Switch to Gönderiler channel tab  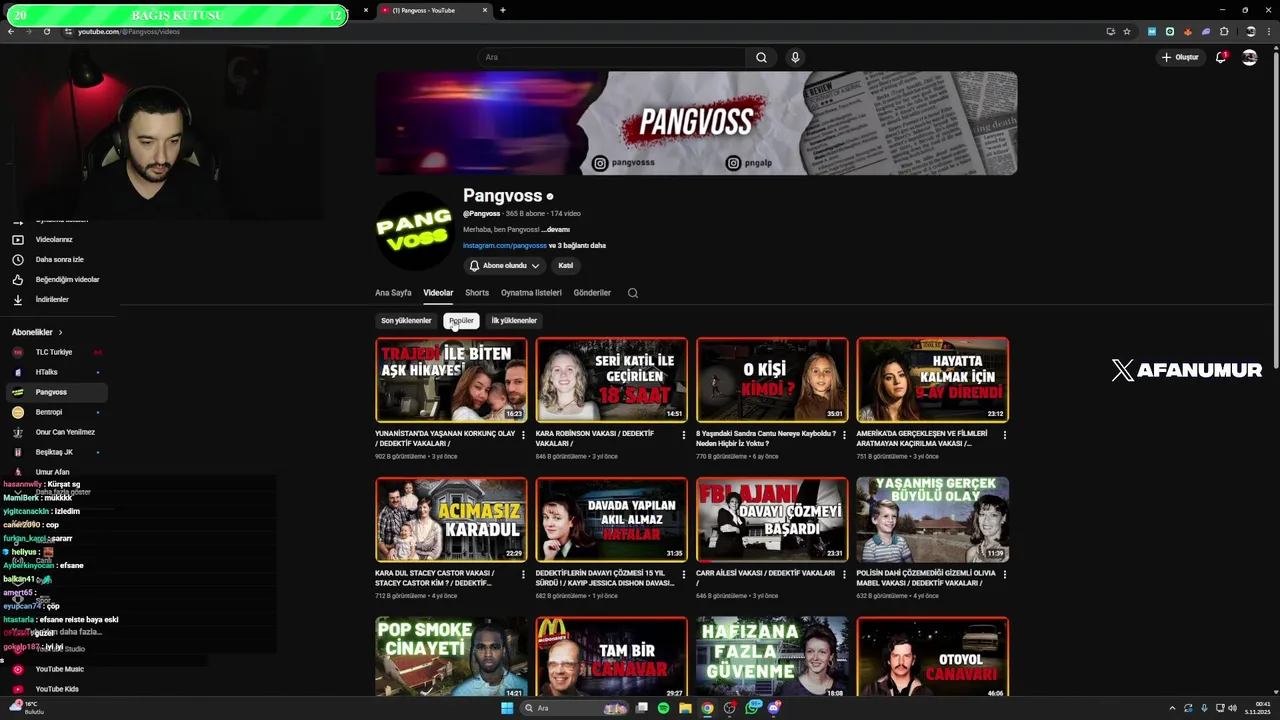592,293
